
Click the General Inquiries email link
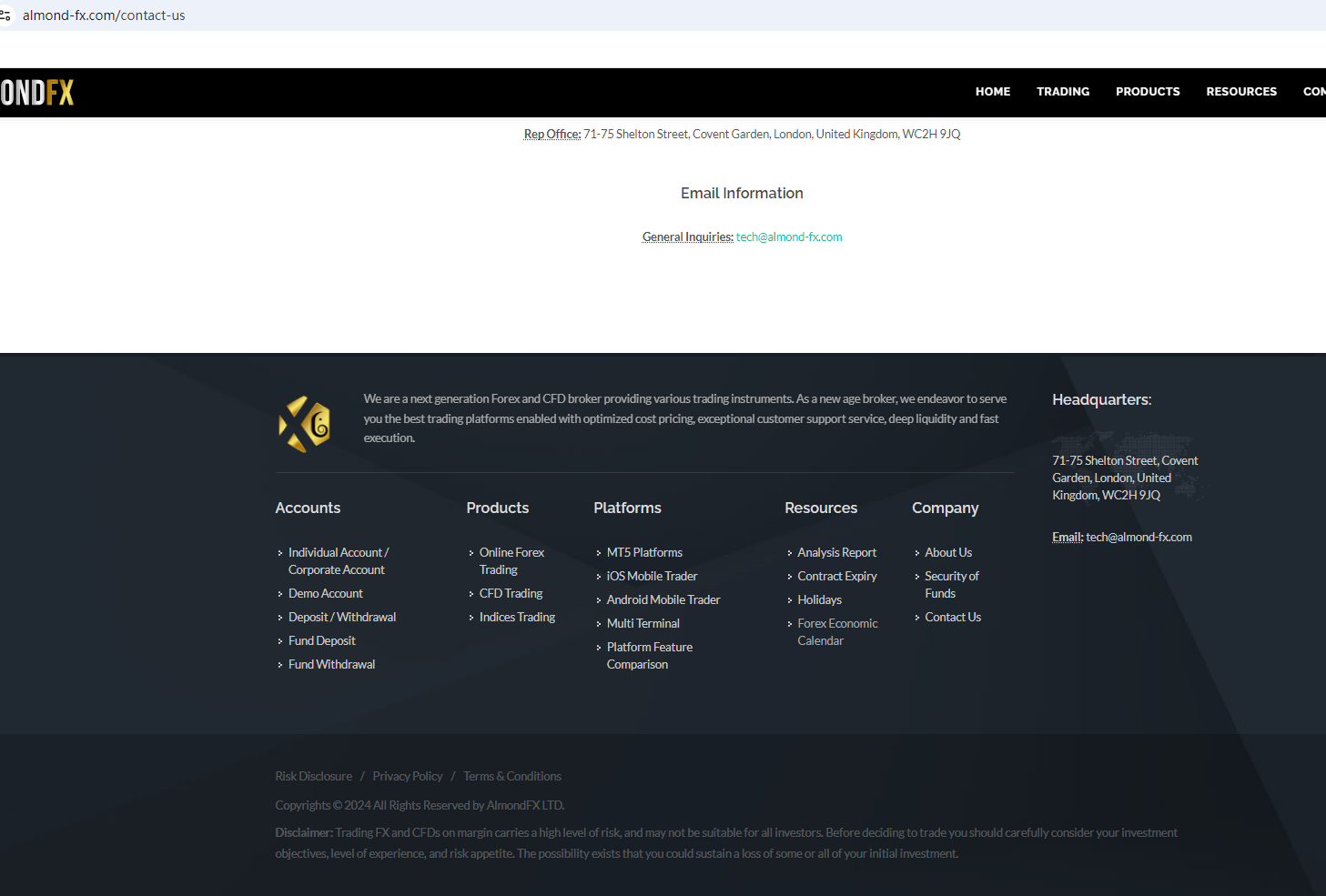pos(789,237)
